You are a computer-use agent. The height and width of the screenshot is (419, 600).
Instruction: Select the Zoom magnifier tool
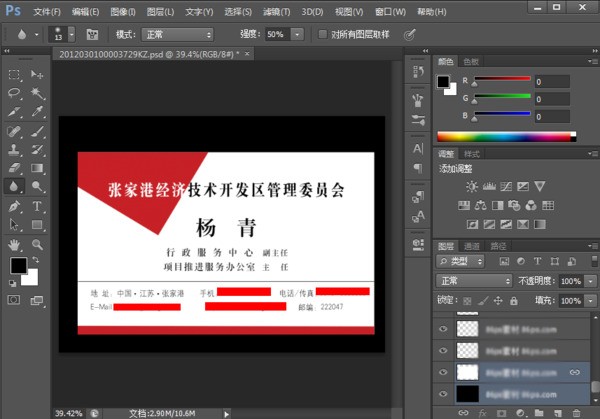(x=37, y=243)
